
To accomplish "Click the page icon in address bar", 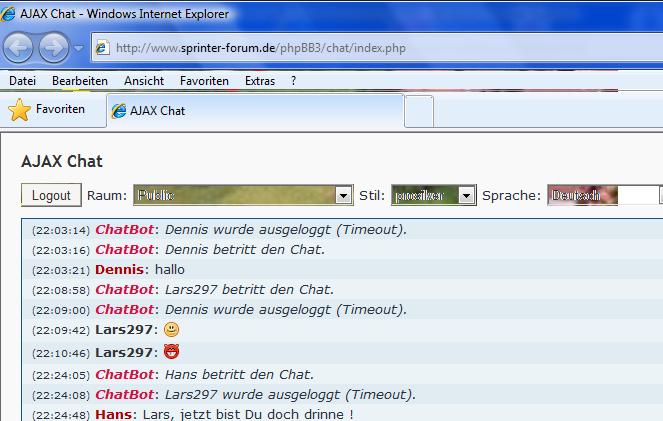I will (102, 48).
